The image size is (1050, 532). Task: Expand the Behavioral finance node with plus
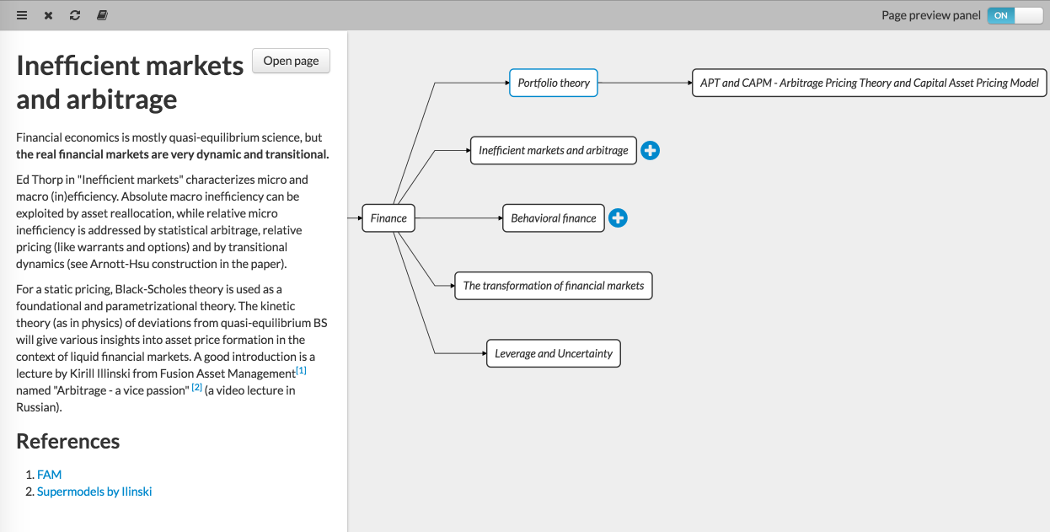618,218
